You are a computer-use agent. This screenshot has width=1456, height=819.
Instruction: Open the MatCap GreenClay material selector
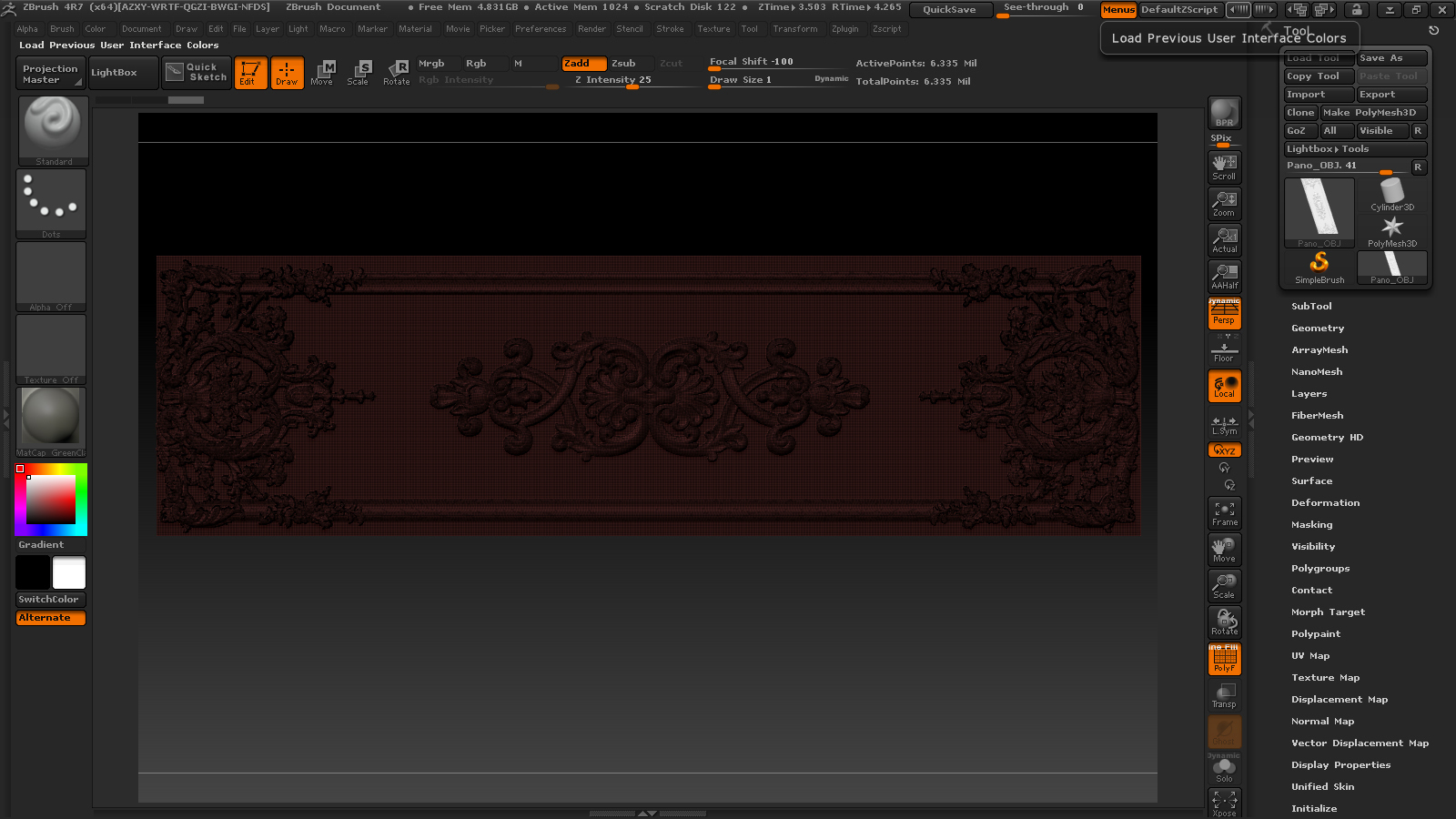coord(52,422)
